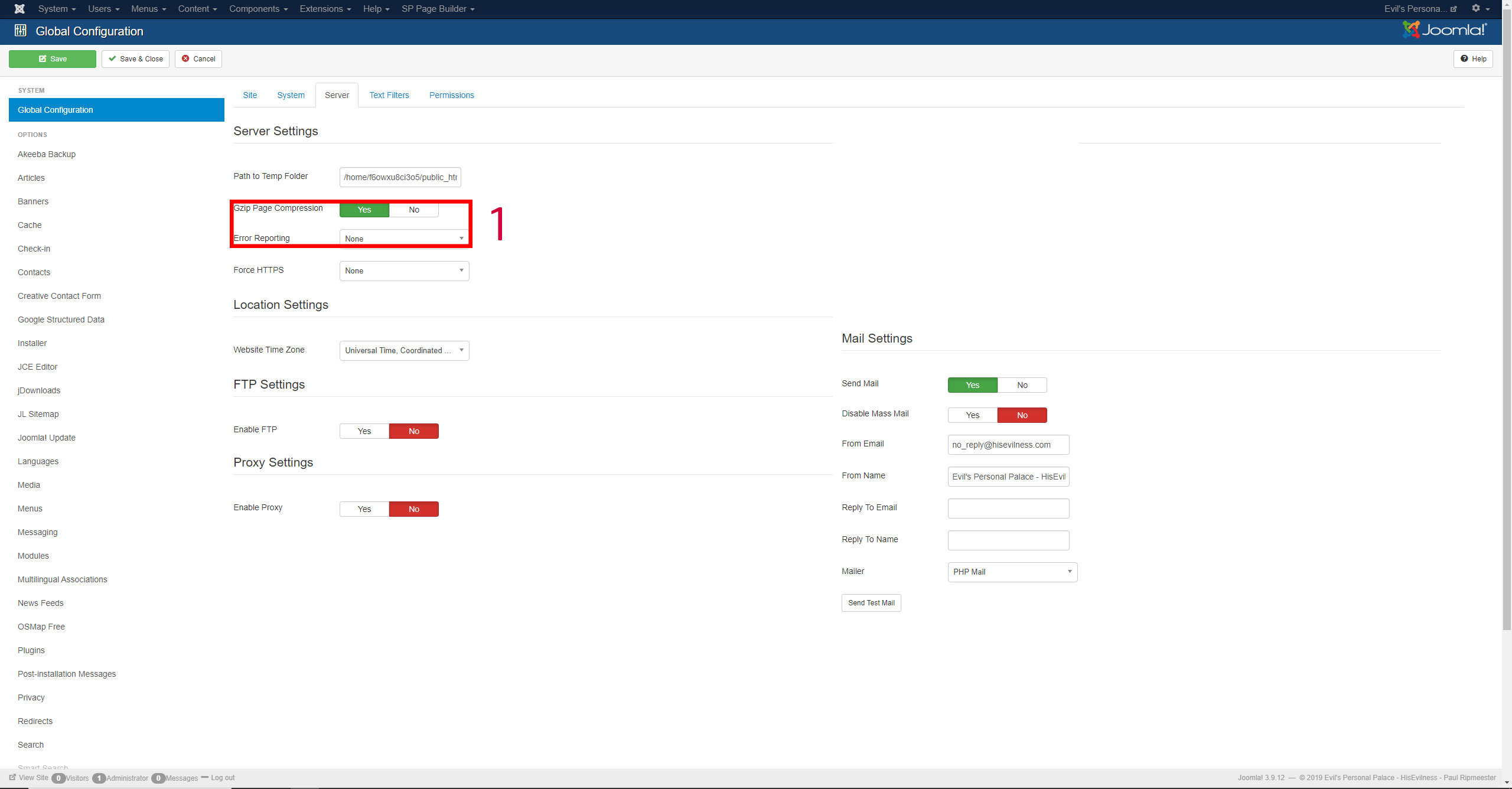Click the Path to Temp Folder field
The image size is (1512, 789).
point(400,177)
